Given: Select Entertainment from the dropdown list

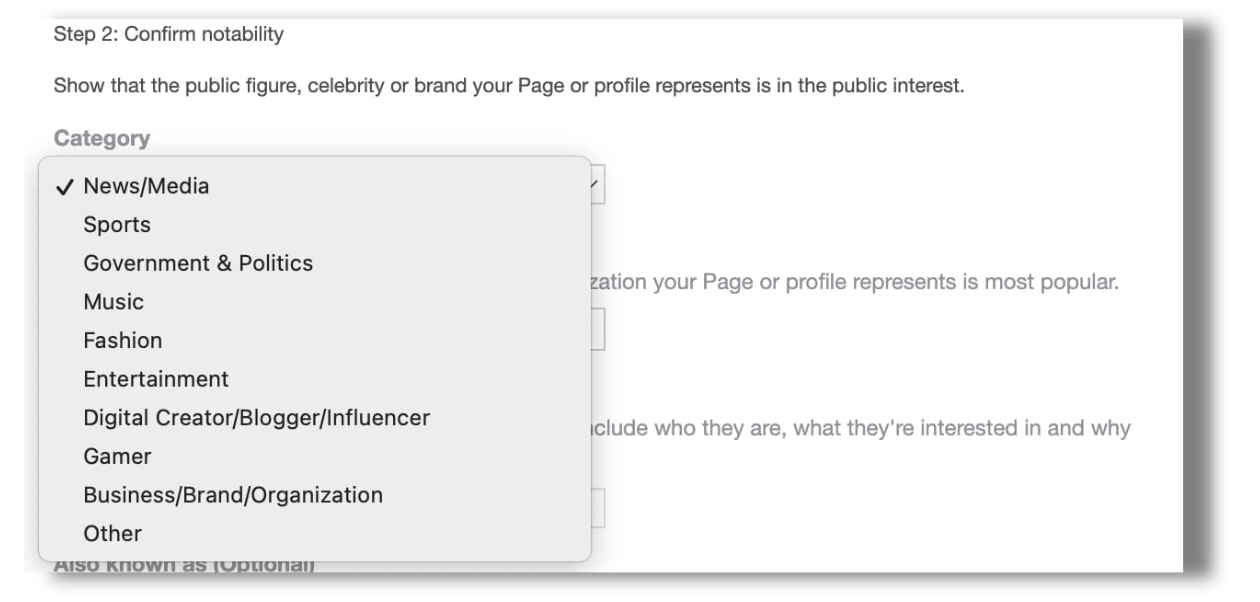Looking at the screenshot, I should coord(156,379).
